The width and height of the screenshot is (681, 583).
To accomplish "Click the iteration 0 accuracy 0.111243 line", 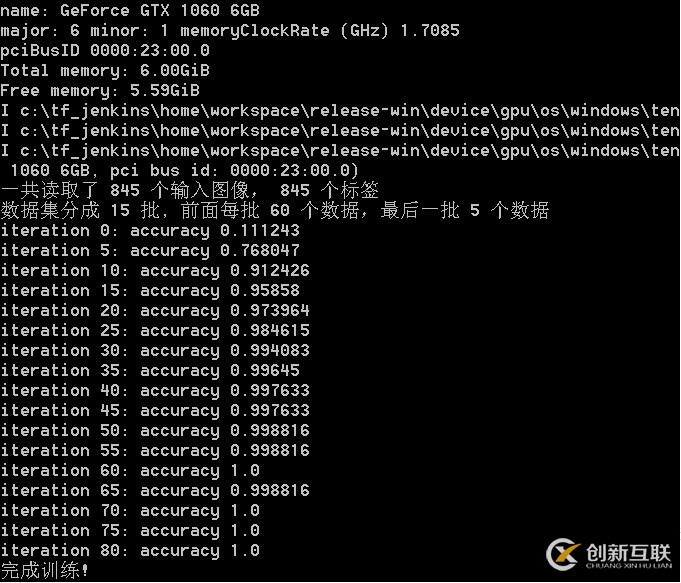I will pyautogui.click(x=150, y=230).
